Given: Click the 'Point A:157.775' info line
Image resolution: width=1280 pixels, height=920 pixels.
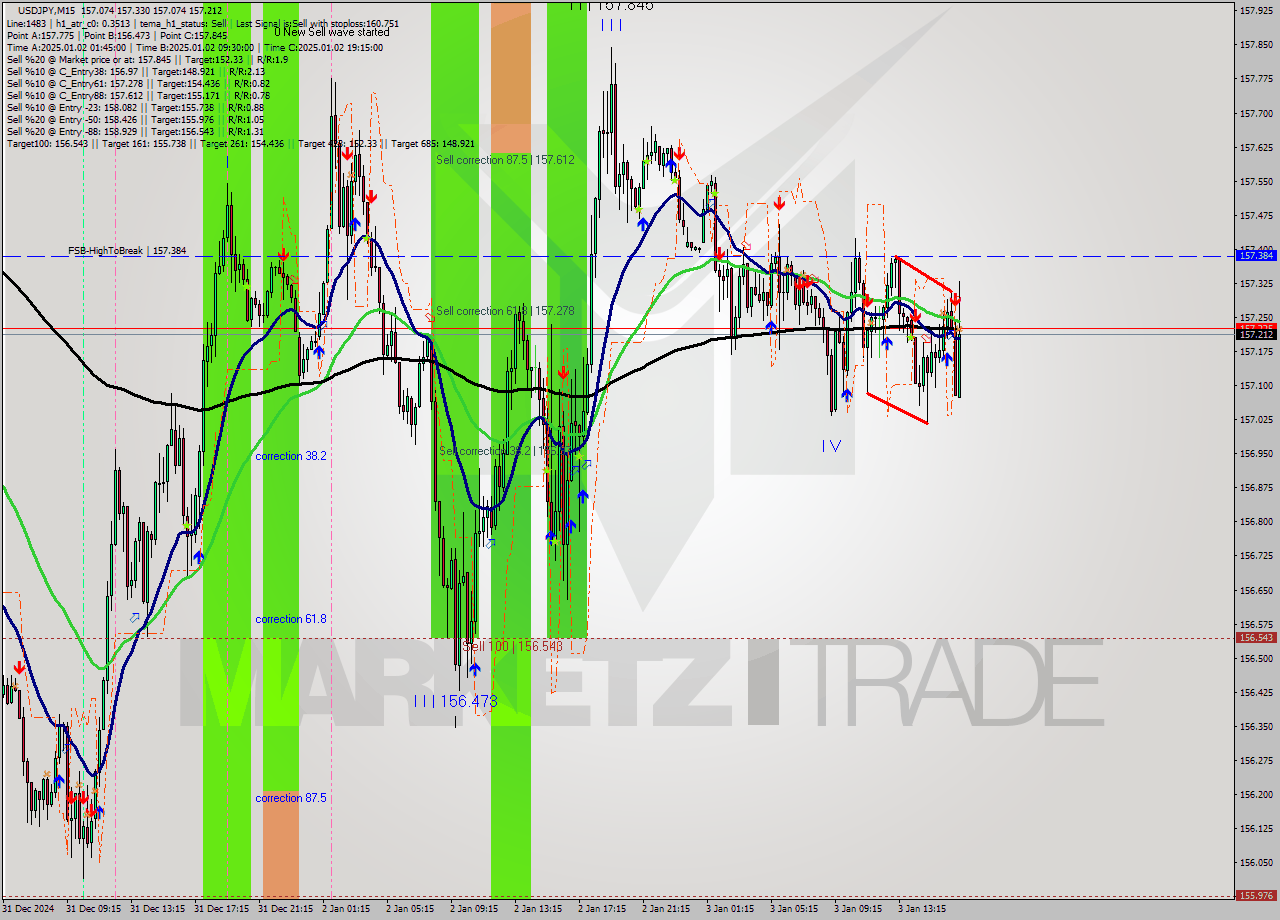Looking at the screenshot, I should pos(117,35).
